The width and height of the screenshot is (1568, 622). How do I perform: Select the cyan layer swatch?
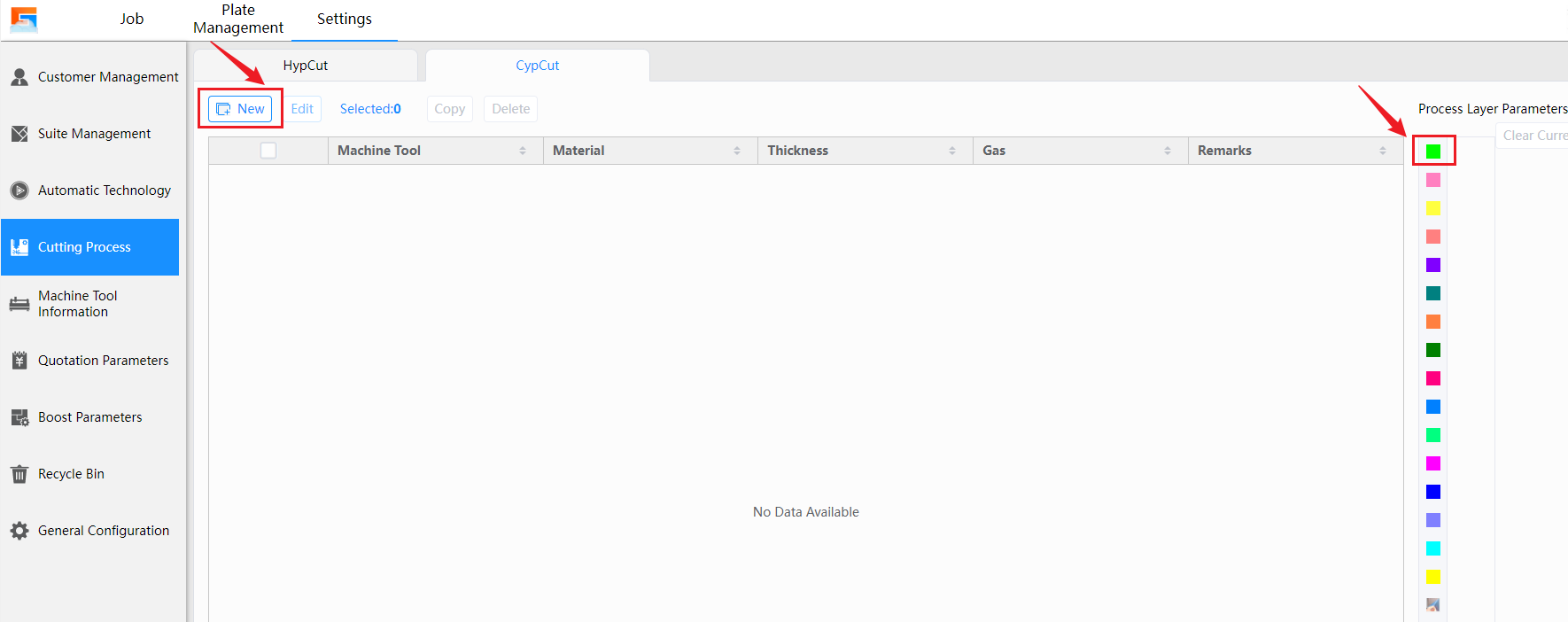(x=1433, y=548)
